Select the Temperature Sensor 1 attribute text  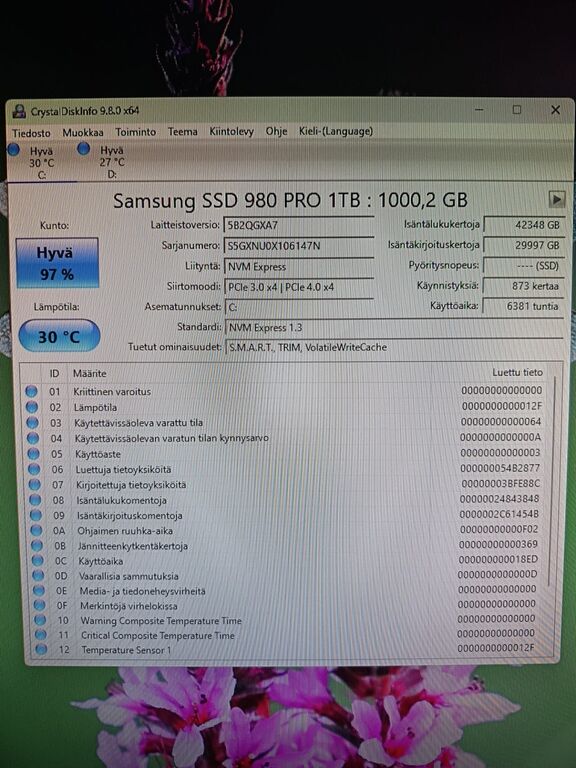point(126,650)
